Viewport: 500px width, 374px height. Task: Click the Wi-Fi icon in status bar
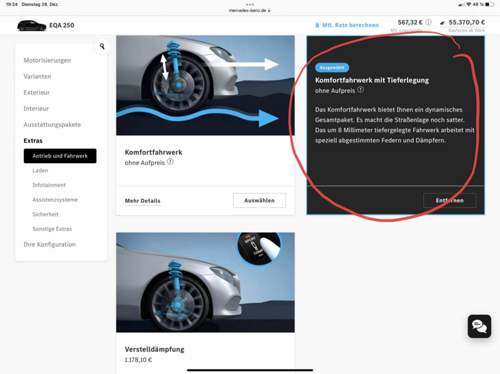click(x=469, y=4)
